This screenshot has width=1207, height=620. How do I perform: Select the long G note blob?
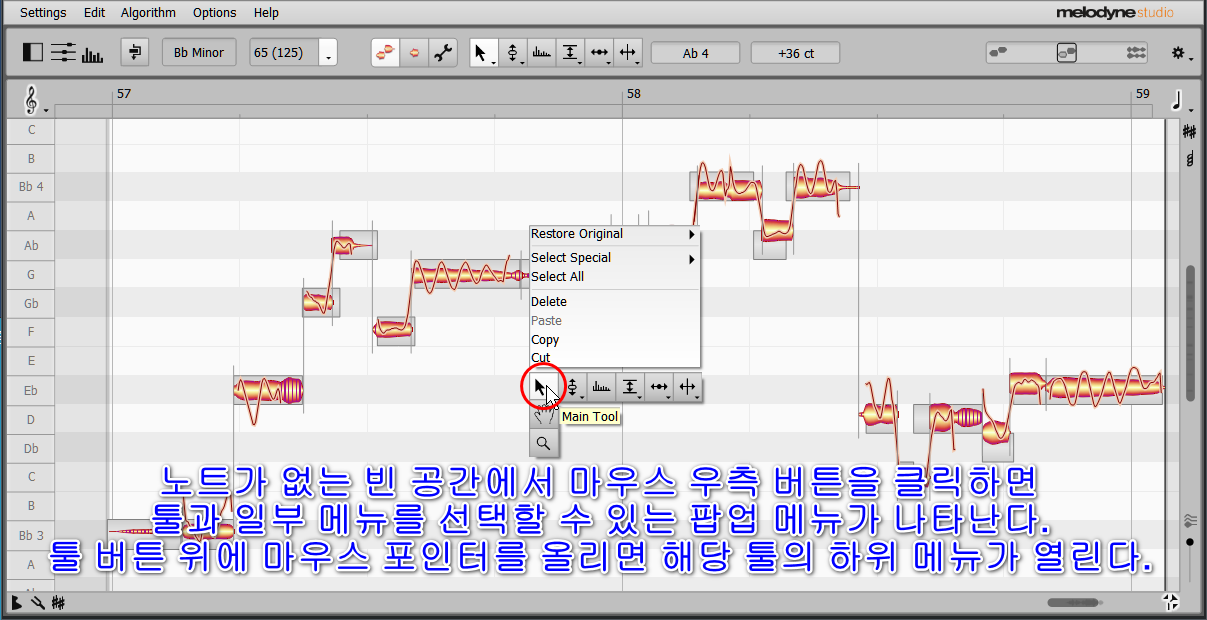[470, 274]
